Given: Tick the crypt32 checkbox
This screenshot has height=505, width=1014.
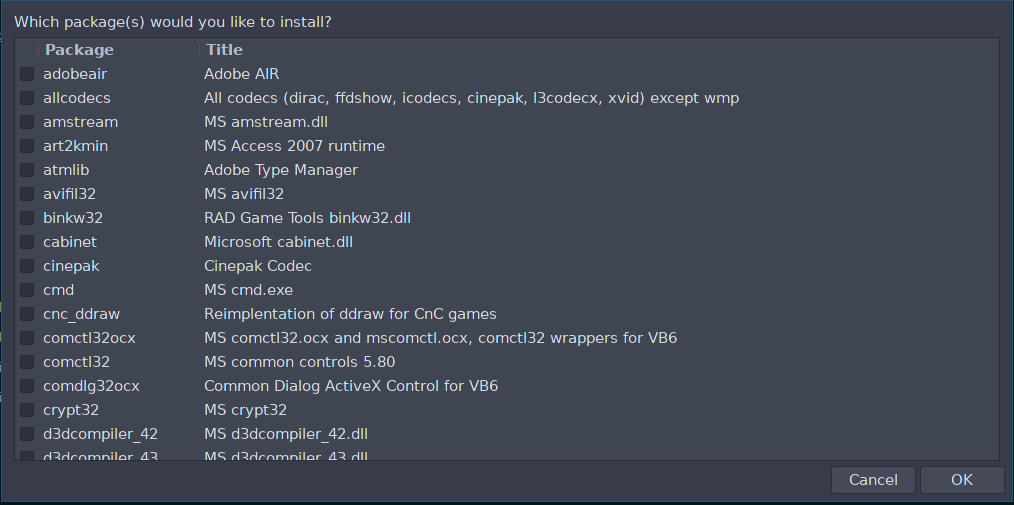Looking at the screenshot, I should point(27,410).
